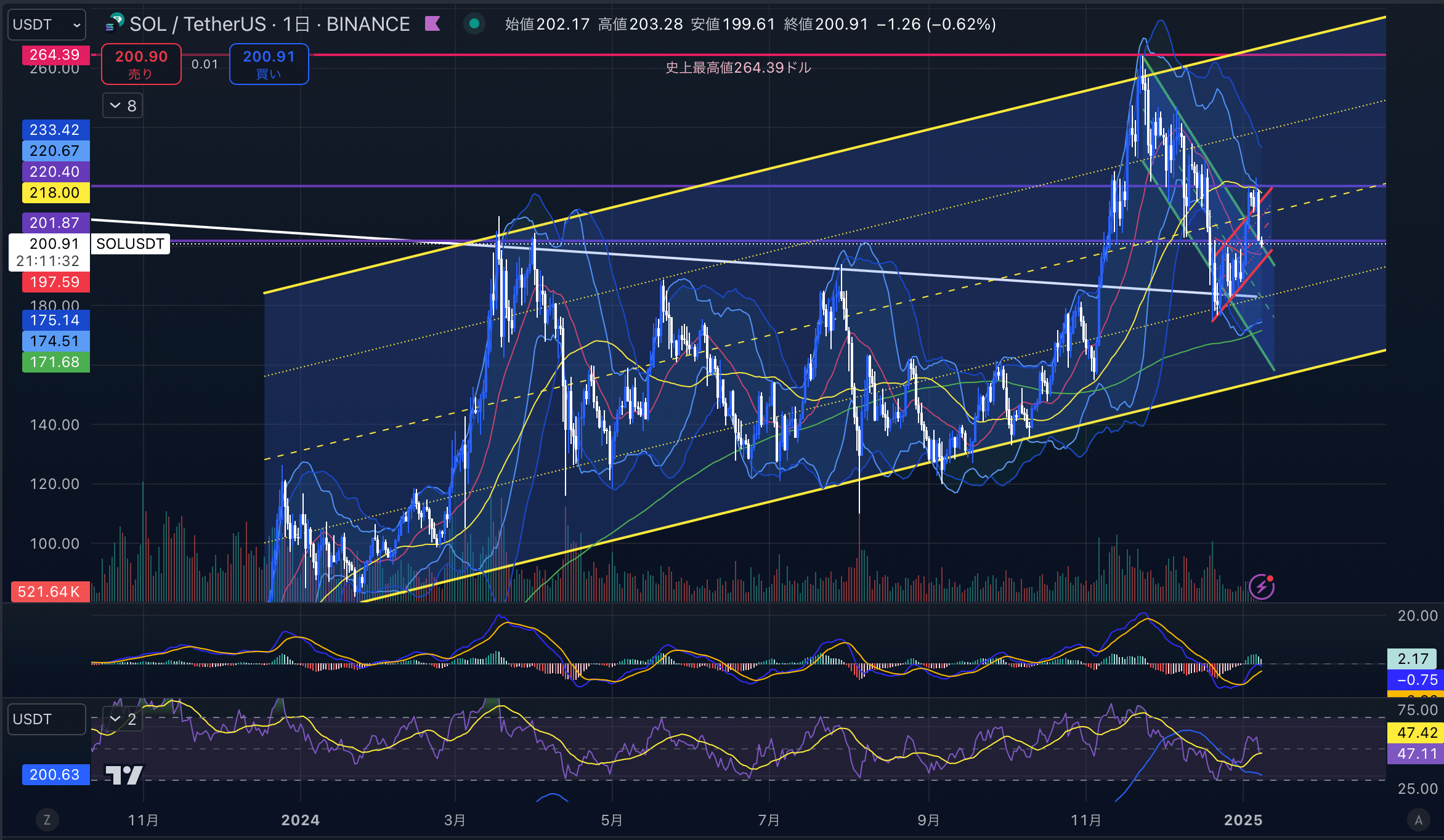Click the 75.00 RSI axis tick

[1418, 710]
